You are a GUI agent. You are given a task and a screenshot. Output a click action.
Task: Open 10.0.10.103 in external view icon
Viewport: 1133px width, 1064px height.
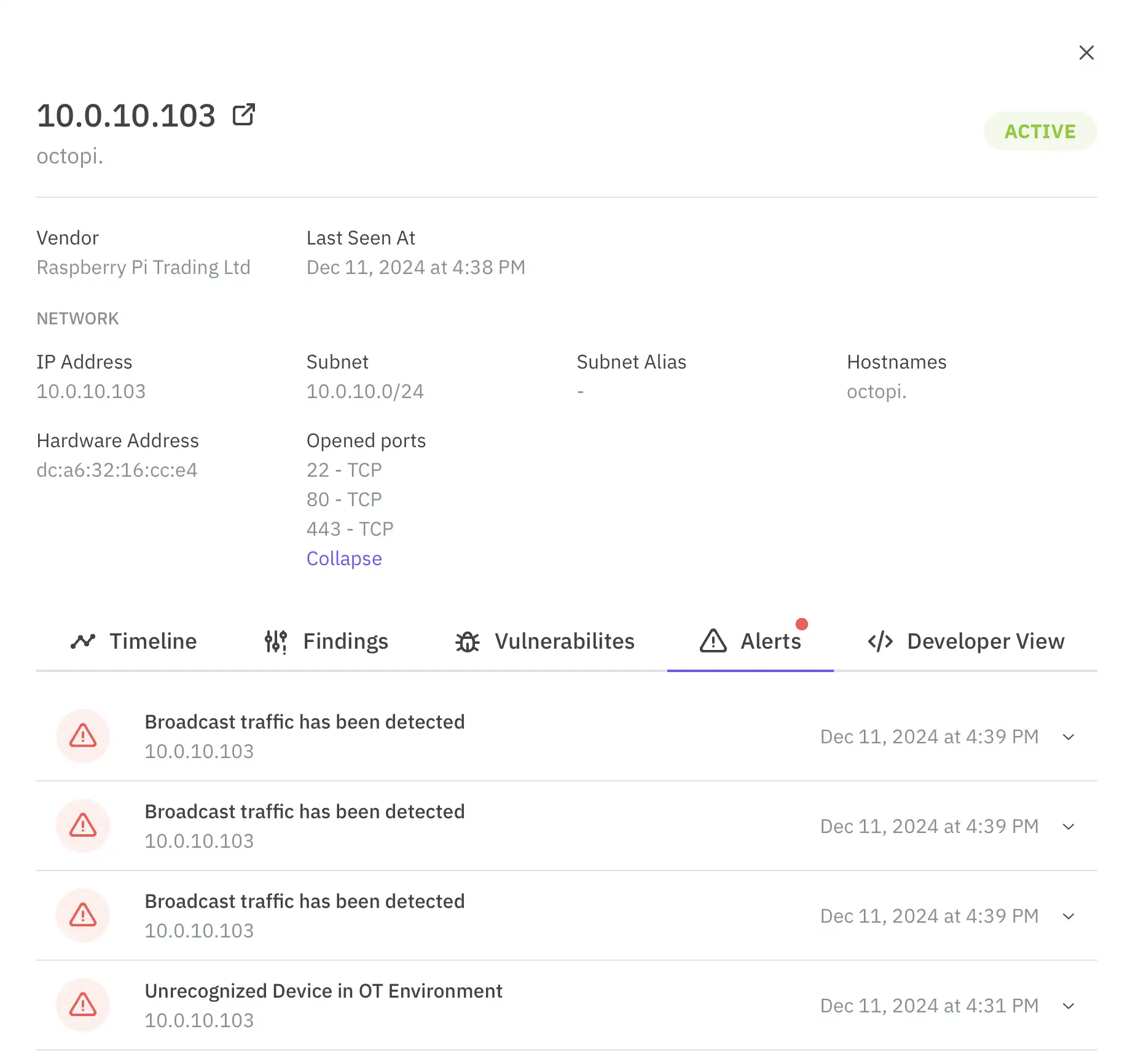point(244,115)
